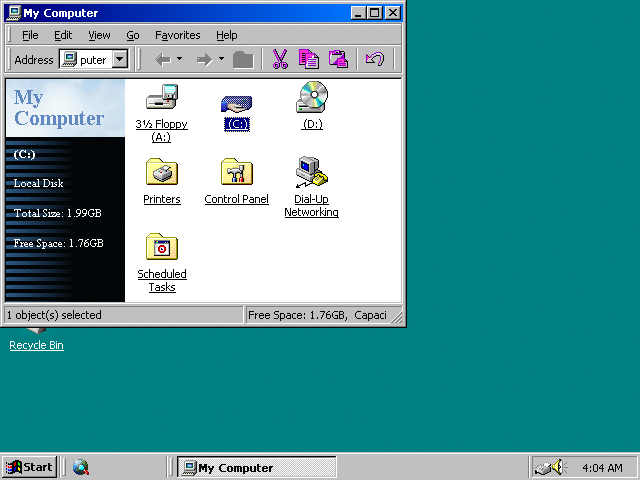The height and width of the screenshot is (480, 640).
Task: Launch Internet Explorer from Quick Launch
Action: [81, 467]
